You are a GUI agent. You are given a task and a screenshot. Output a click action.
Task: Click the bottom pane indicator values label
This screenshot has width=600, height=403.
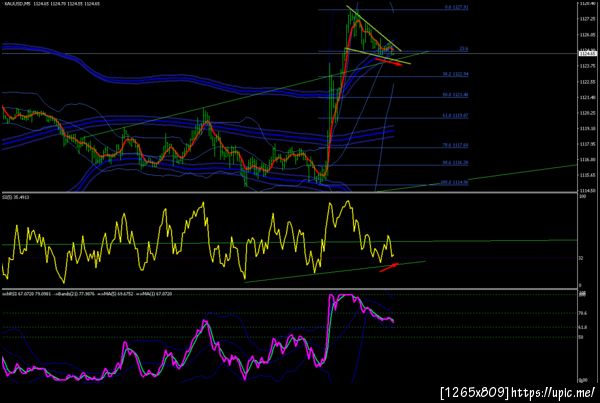(x=87, y=294)
